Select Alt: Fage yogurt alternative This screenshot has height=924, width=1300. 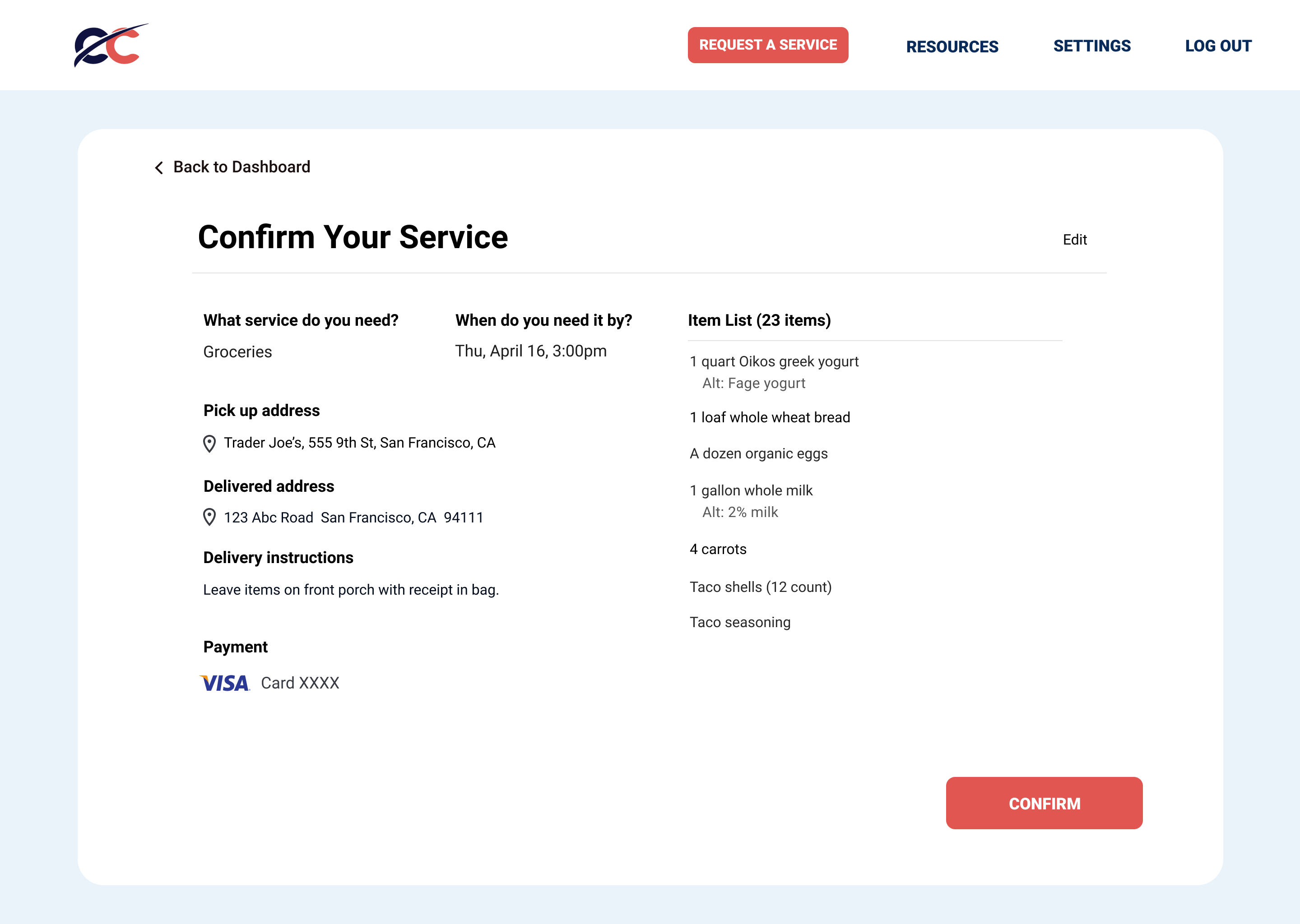[753, 383]
